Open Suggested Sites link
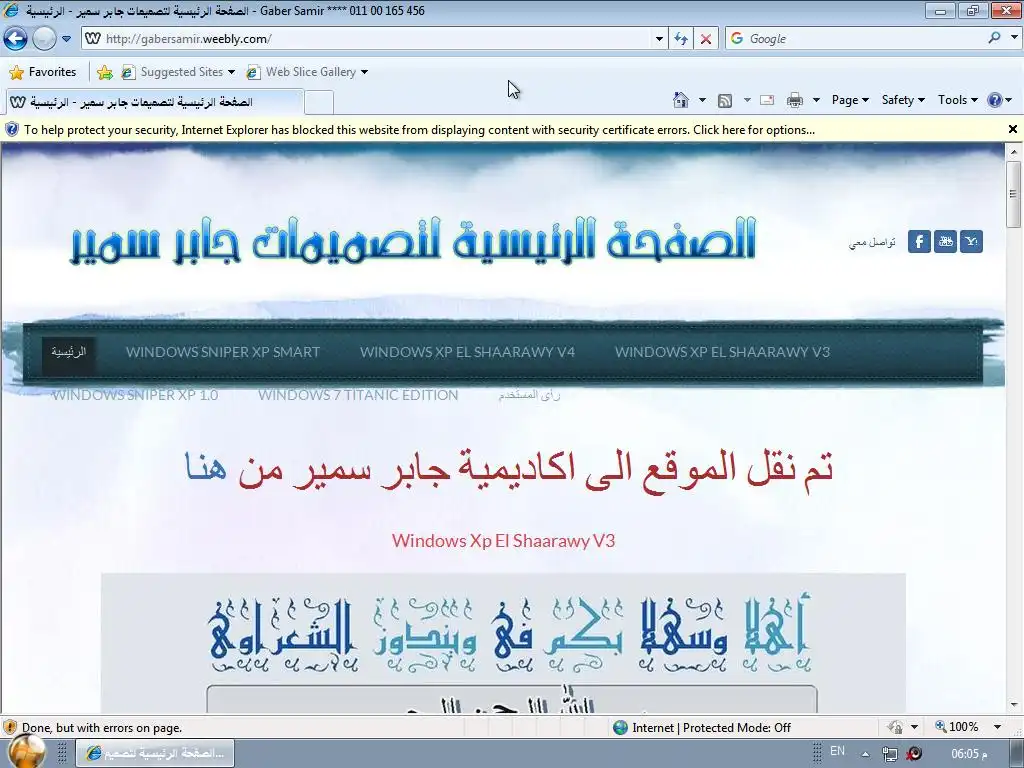 [x=177, y=72]
